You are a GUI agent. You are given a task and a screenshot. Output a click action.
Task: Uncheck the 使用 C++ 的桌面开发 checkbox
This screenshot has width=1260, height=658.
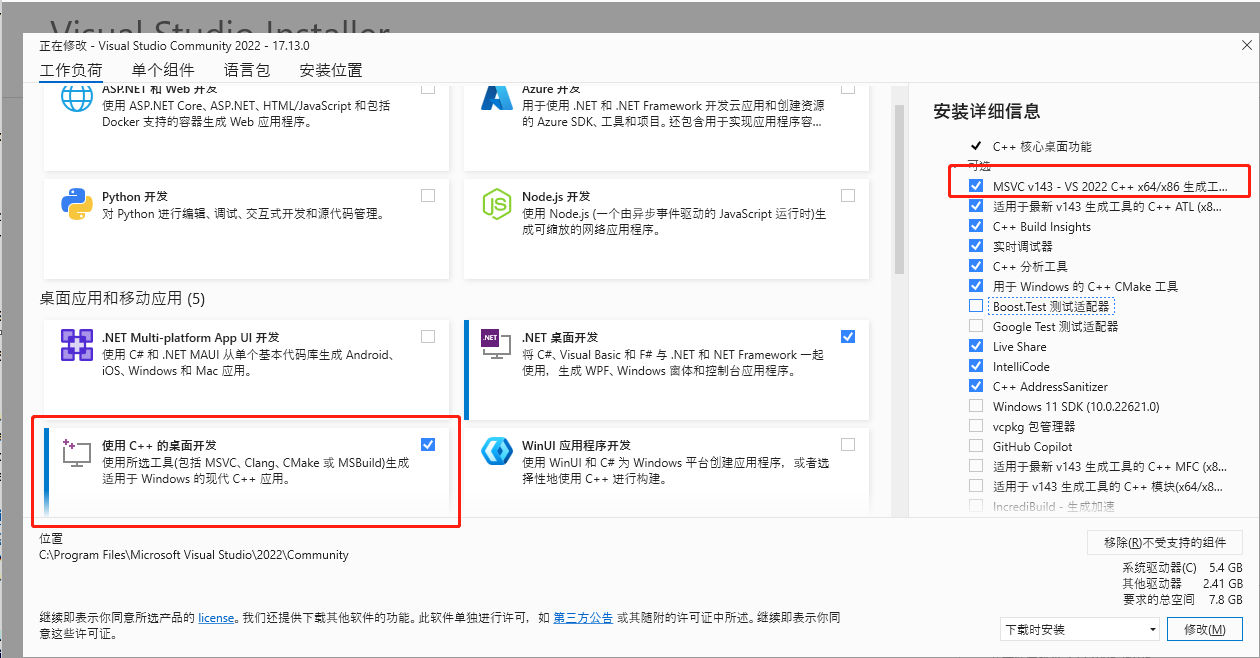428,445
